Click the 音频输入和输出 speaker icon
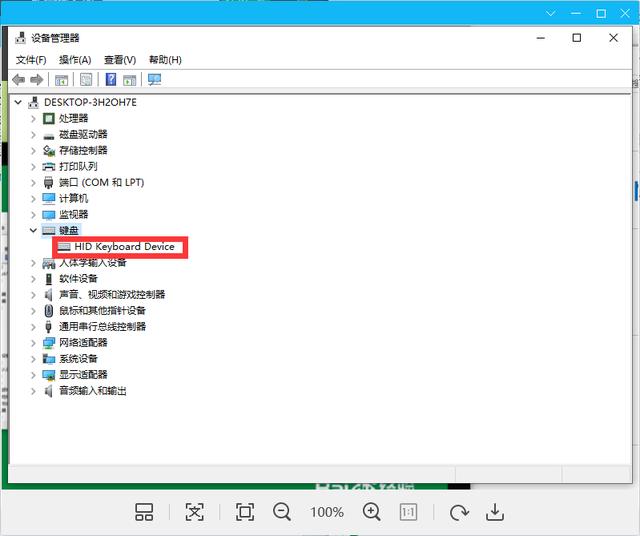 point(49,391)
